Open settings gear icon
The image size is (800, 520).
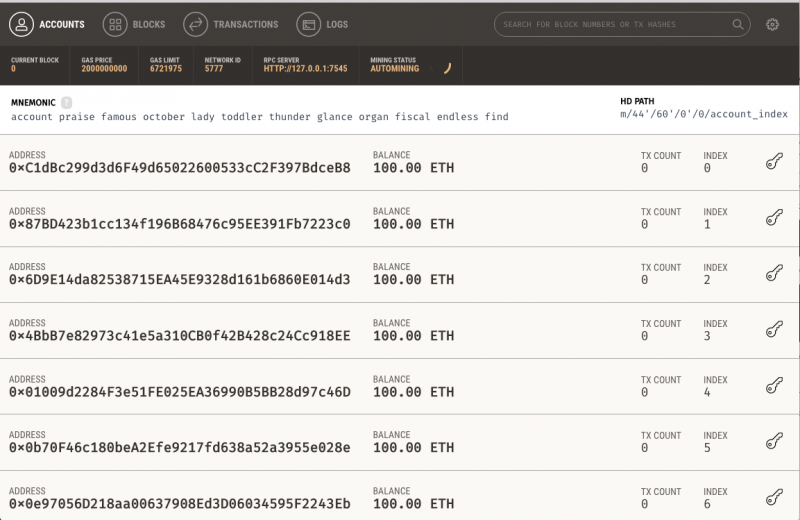pyautogui.click(x=772, y=24)
